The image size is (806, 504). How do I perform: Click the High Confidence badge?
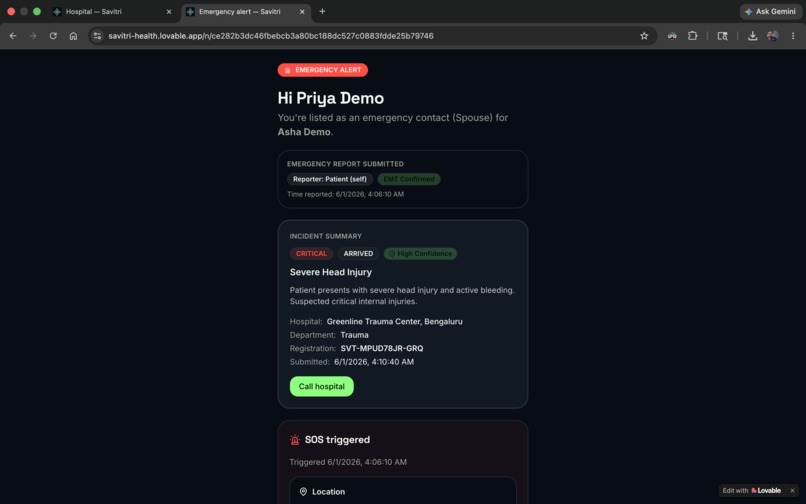420,254
